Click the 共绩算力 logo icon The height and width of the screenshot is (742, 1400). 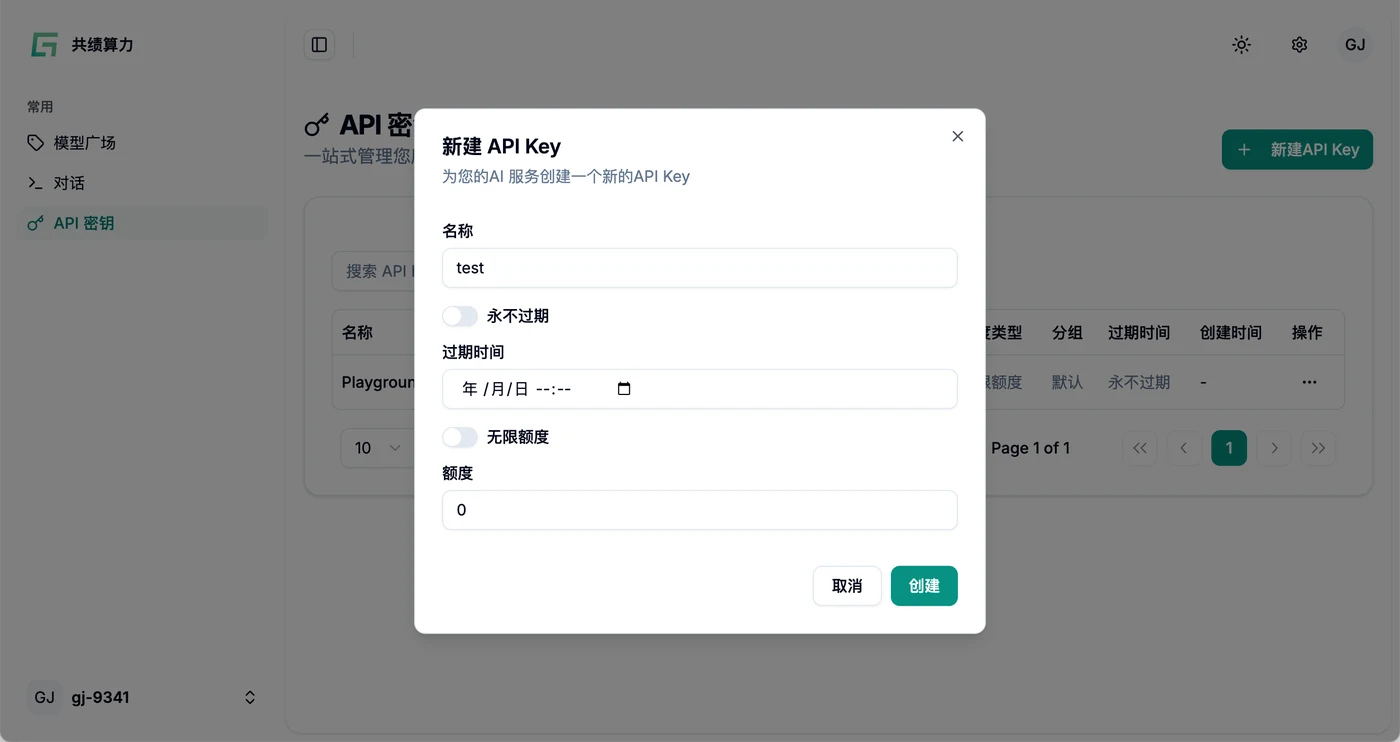(44, 45)
